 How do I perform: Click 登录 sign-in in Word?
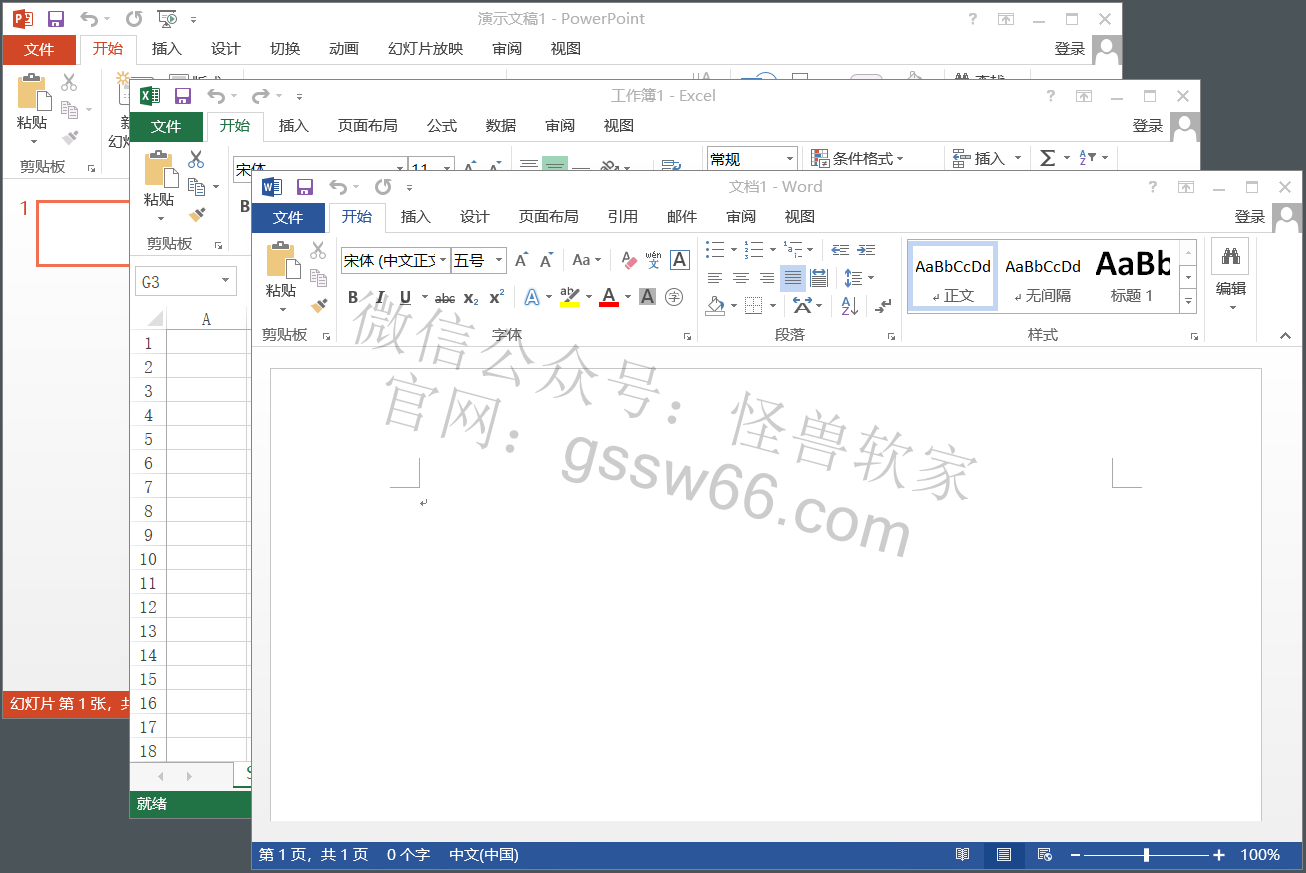click(x=1250, y=217)
